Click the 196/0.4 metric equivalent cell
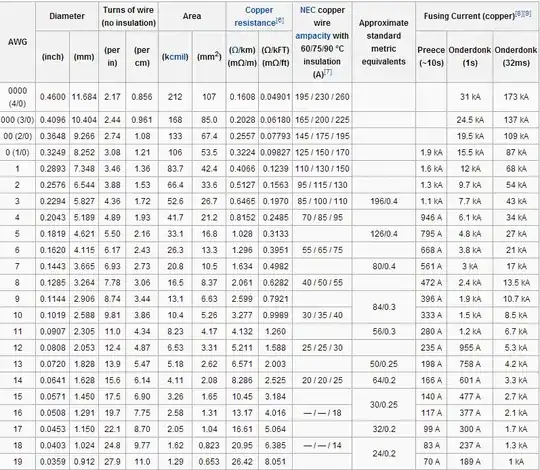Screen dimensions: 540x470 pyautogui.click(x=384, y=201)
